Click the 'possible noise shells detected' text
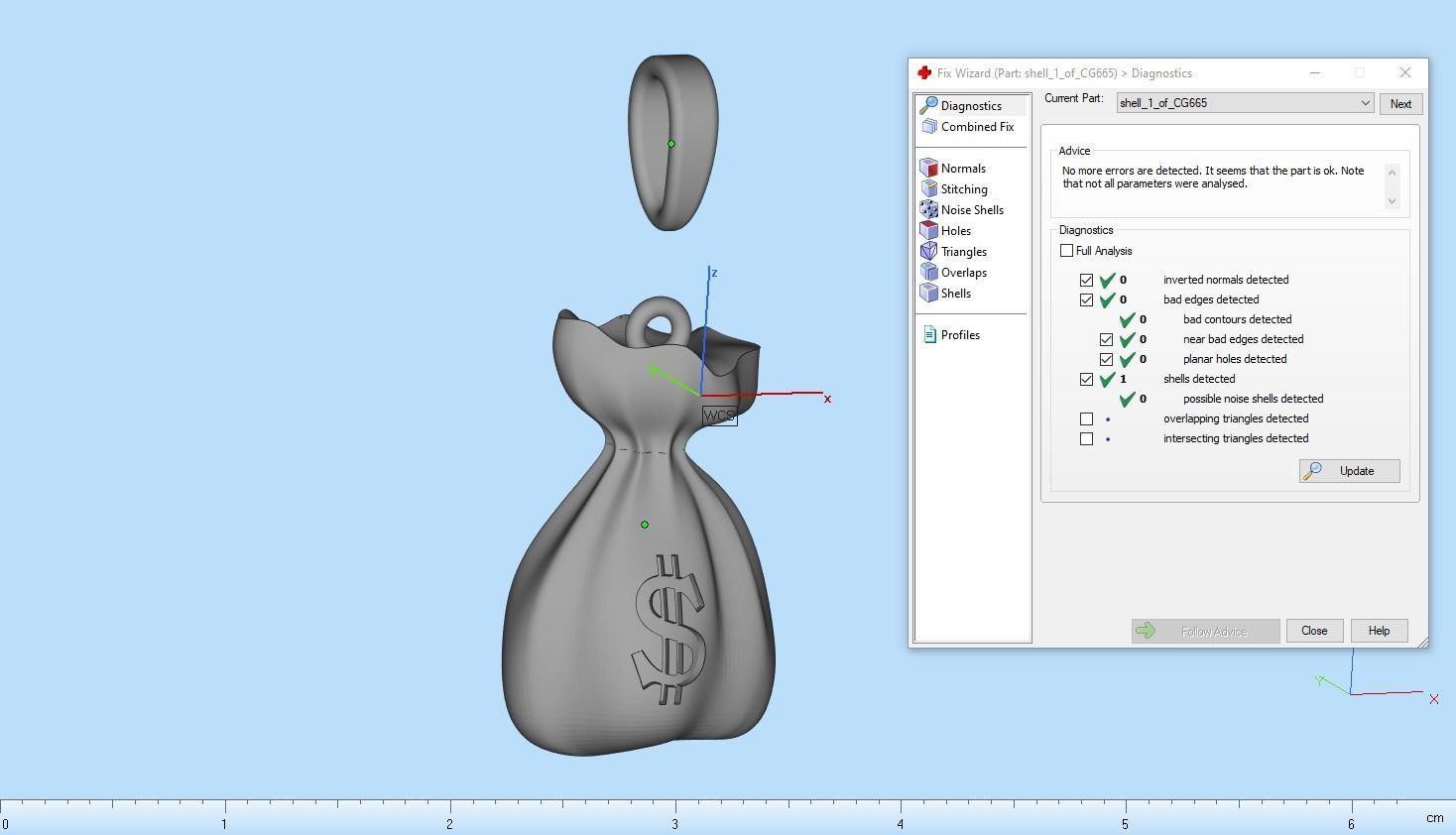The image size is (1456, 835). click(x=1253, y=399)
